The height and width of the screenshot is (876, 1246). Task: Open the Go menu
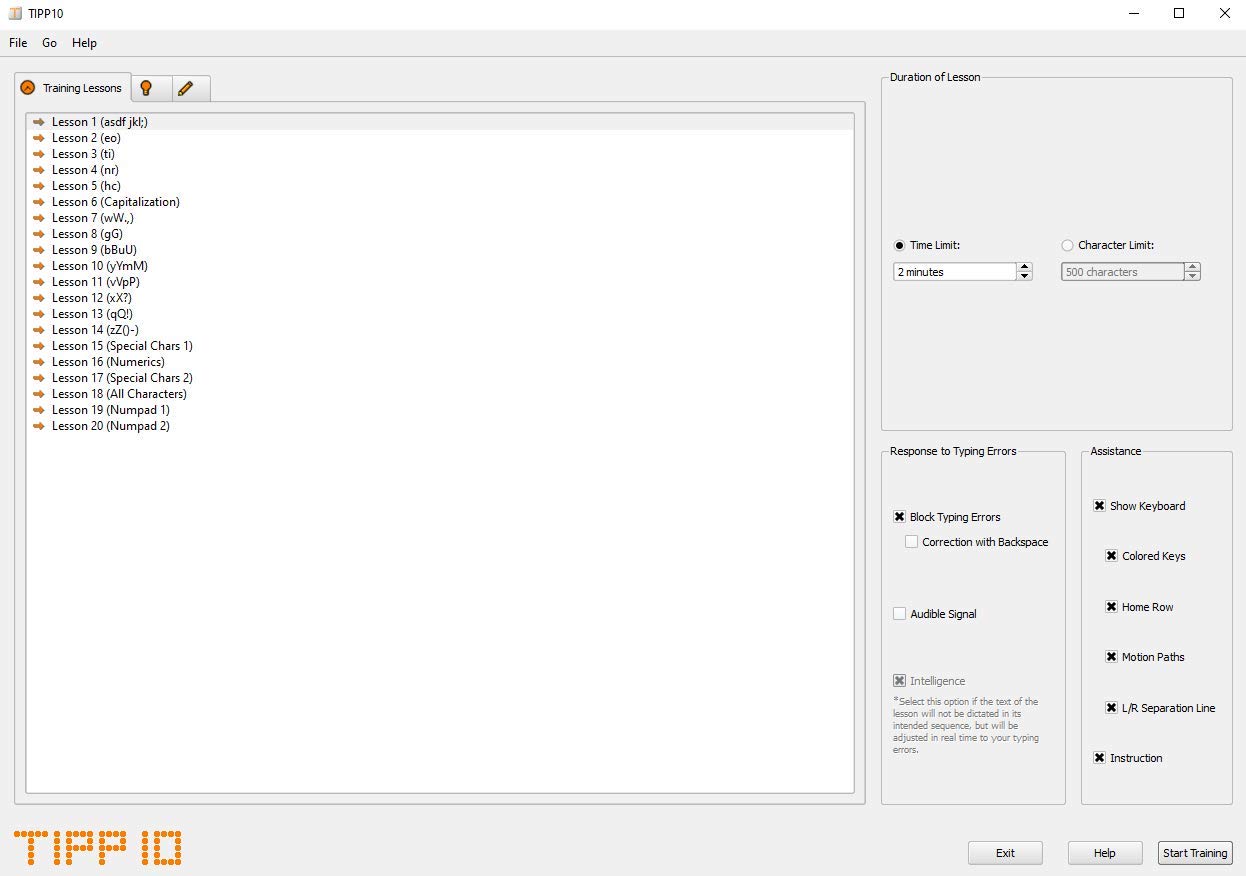point(50,43)
